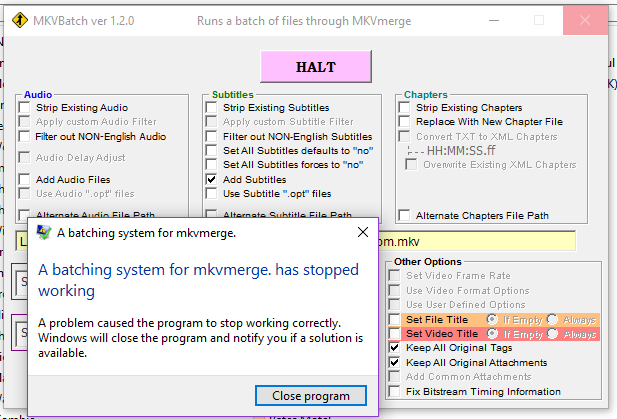This screenshot has height=419, width=617.
Task: Toggle Filter out NON-English Subtitles
Action: [x=211, y=136]
